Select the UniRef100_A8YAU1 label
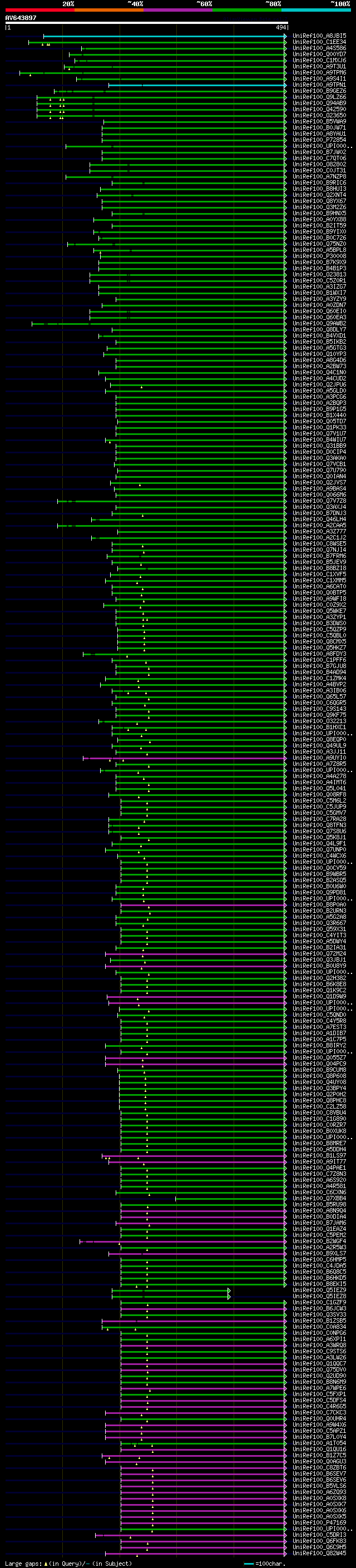This screenshot has width=356, height=1568. (319, 134)
